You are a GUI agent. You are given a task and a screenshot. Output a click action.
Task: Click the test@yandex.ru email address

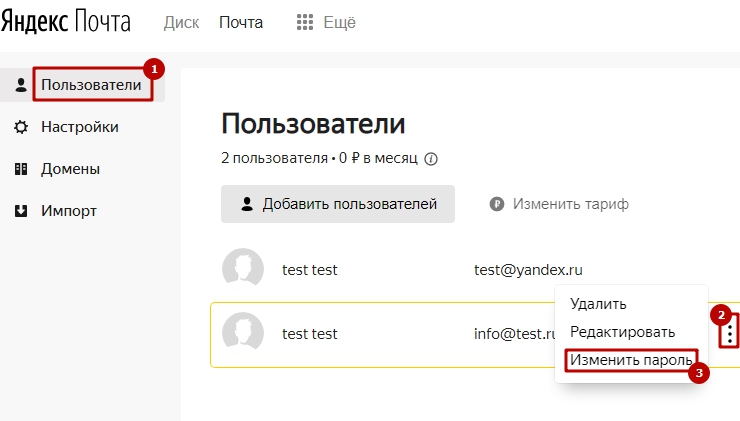point(528,270)
